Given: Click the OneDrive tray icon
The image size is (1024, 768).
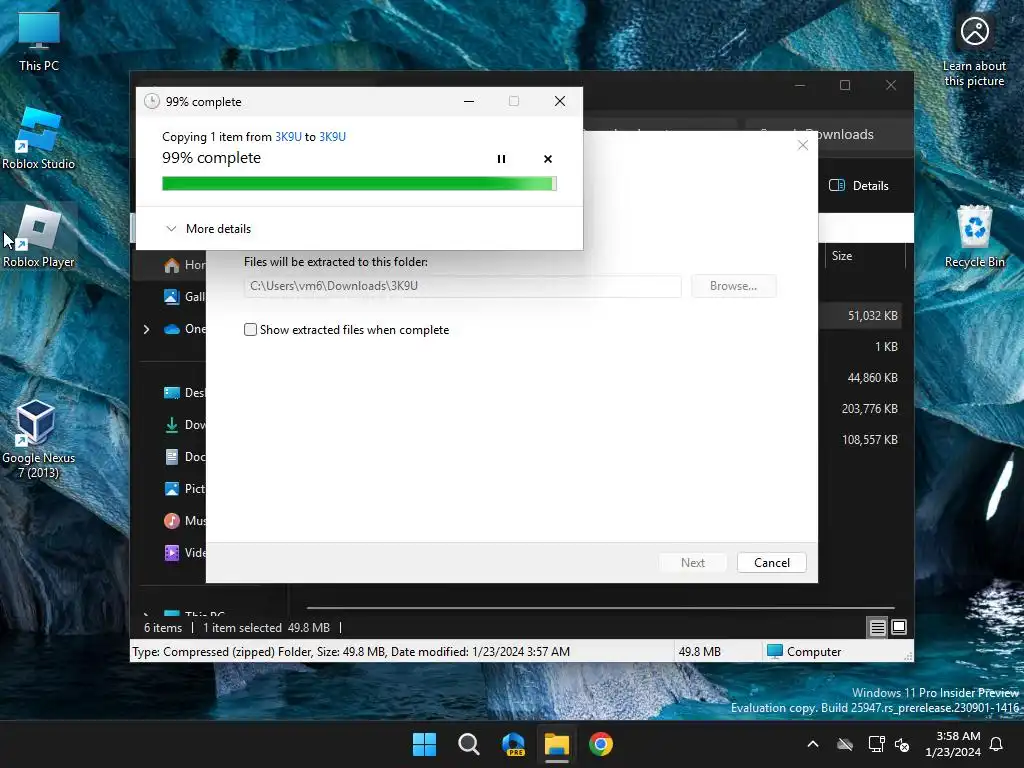Looking at the screenshot, I should (x=845, y=744).
